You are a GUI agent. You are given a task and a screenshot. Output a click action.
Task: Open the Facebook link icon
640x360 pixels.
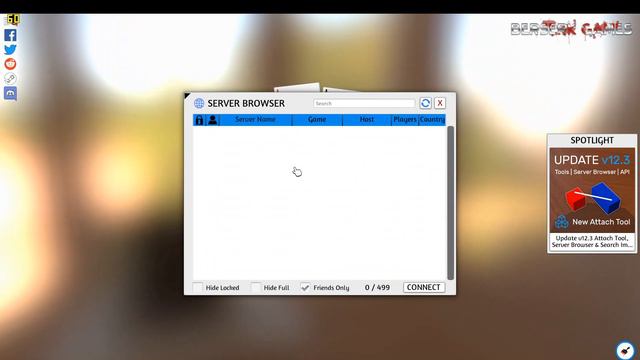coord(10,35)
